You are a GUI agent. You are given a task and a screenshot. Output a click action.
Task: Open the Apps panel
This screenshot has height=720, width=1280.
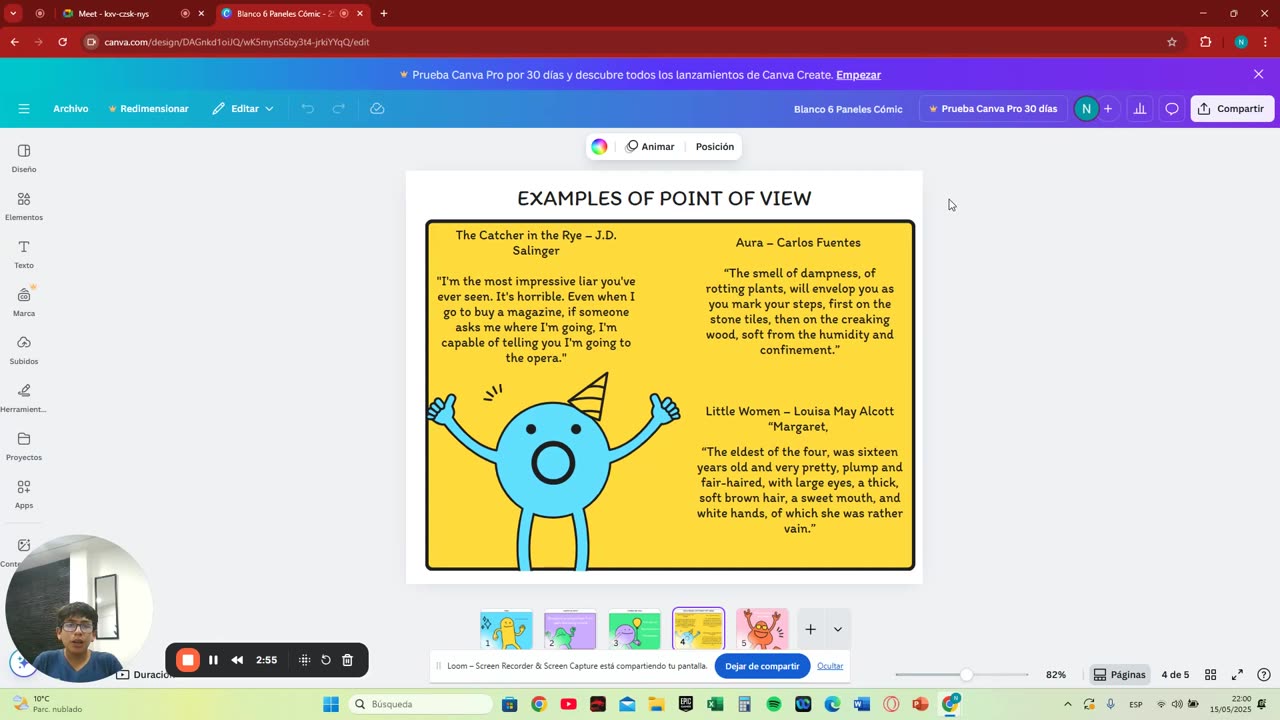pos(24,494)
